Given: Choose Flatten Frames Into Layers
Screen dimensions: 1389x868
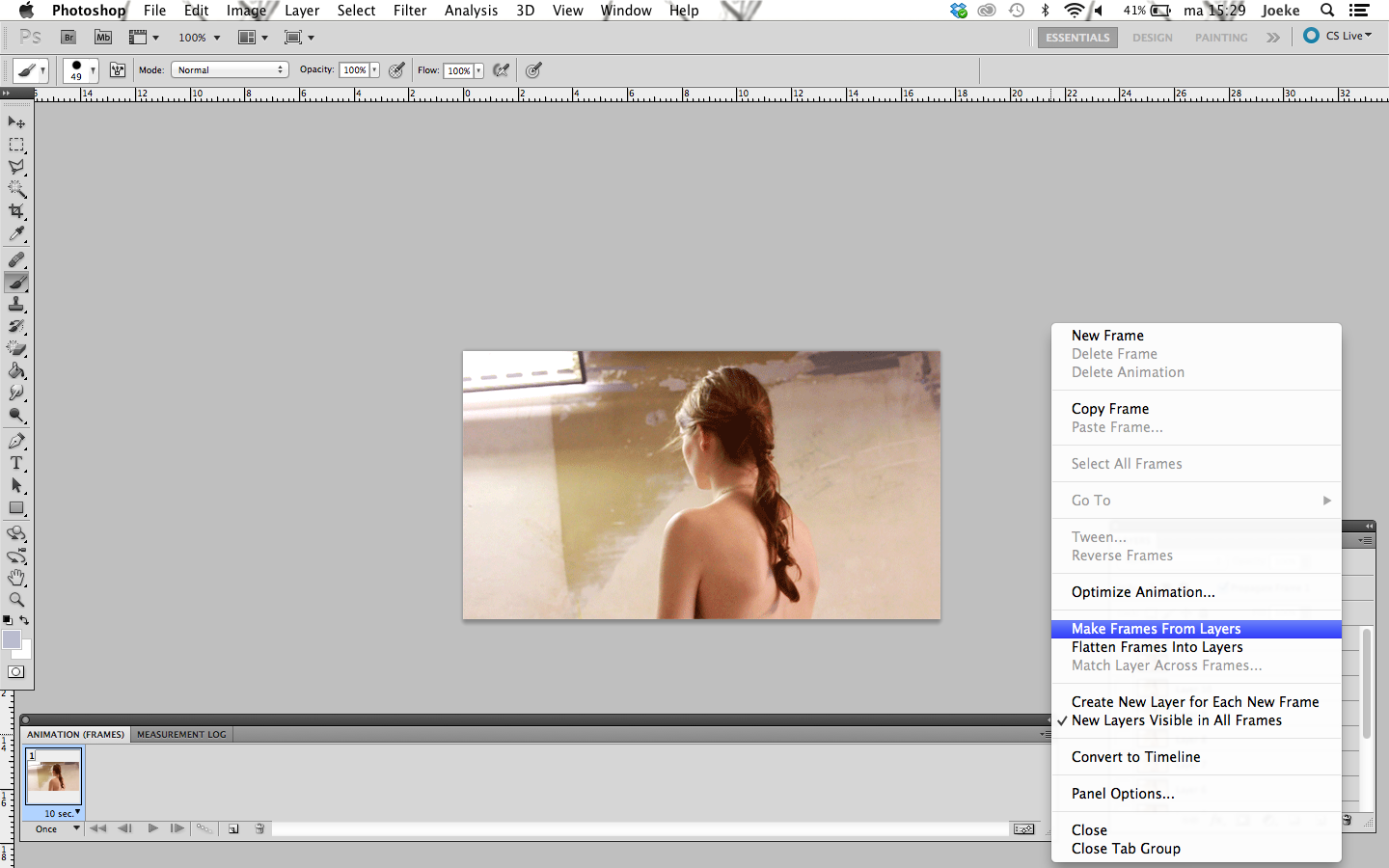Looking at the screenshot, I should point(1196,647).
